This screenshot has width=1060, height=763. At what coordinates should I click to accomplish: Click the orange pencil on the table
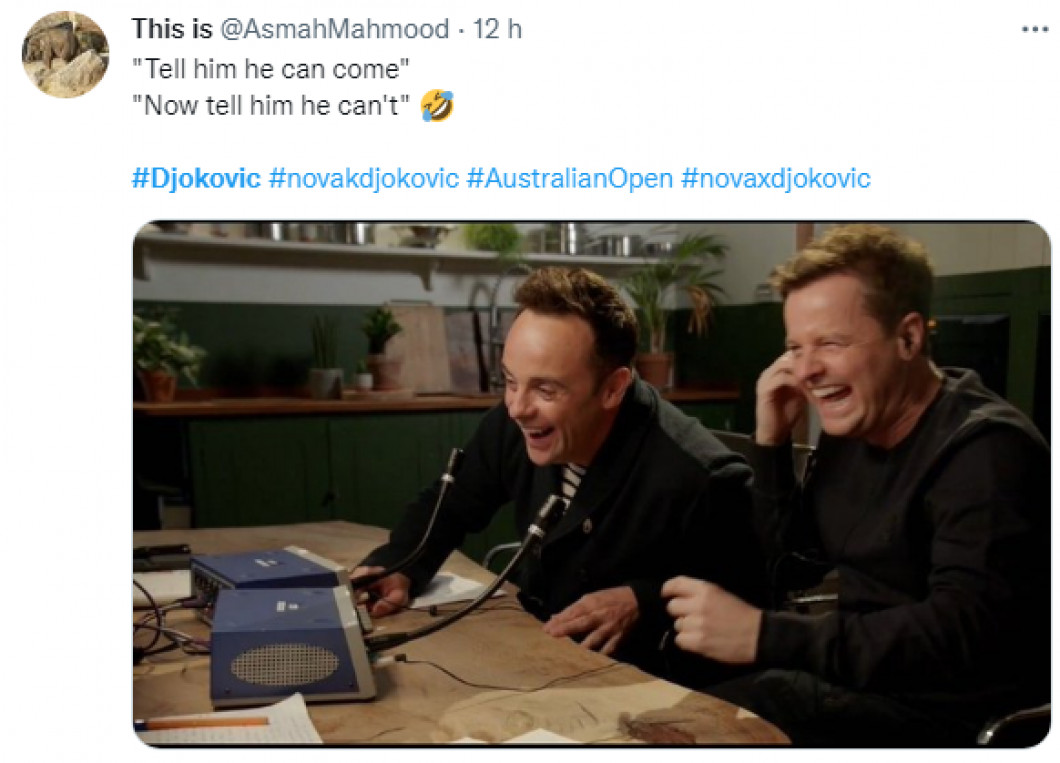201,724
